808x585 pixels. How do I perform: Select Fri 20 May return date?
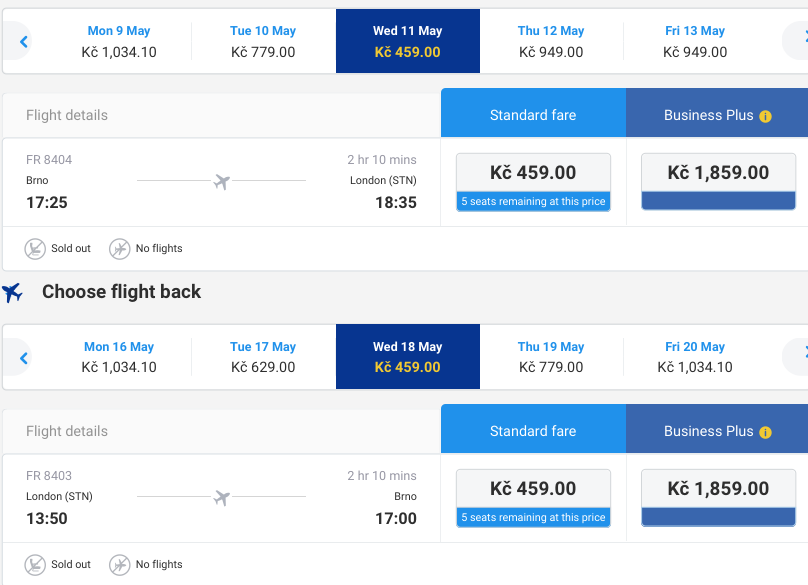click(695, 357)
